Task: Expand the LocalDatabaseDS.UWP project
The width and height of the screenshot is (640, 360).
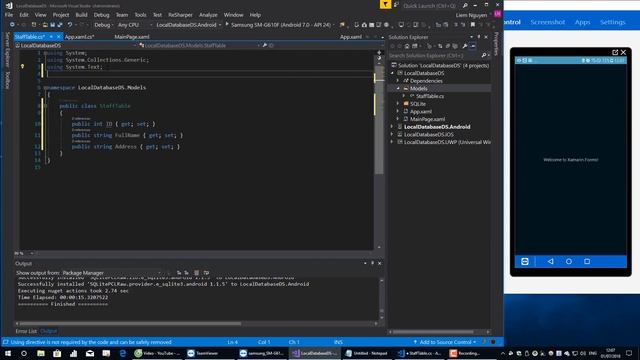Action: coord(392,142)
